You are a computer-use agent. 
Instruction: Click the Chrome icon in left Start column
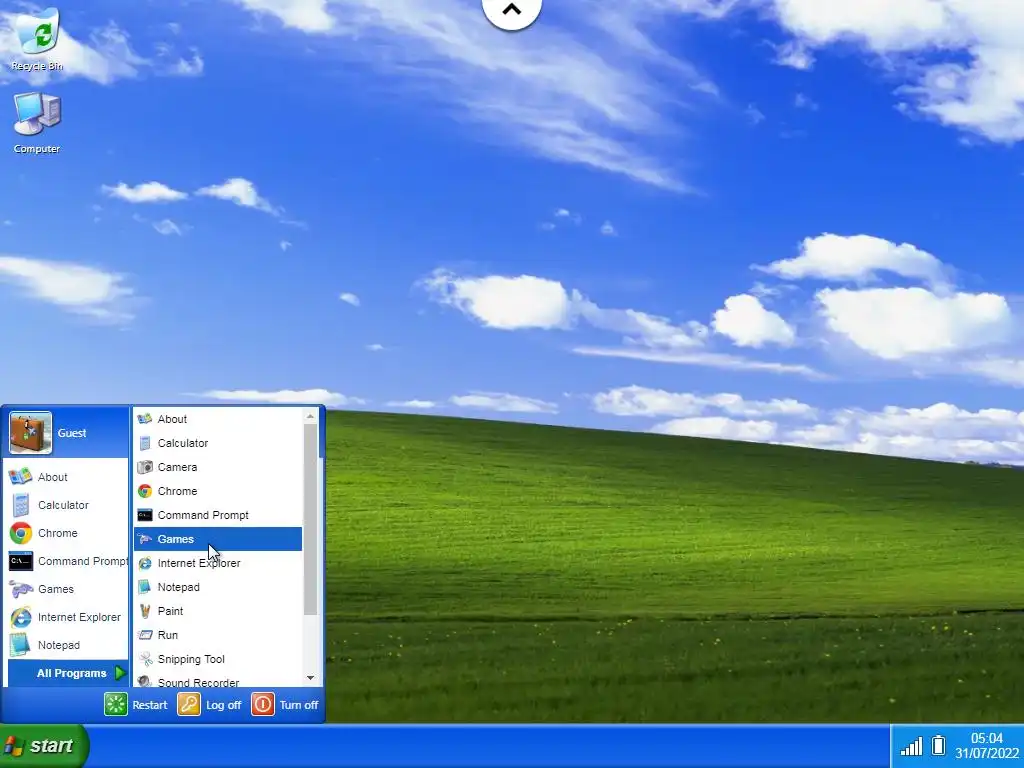20,533
